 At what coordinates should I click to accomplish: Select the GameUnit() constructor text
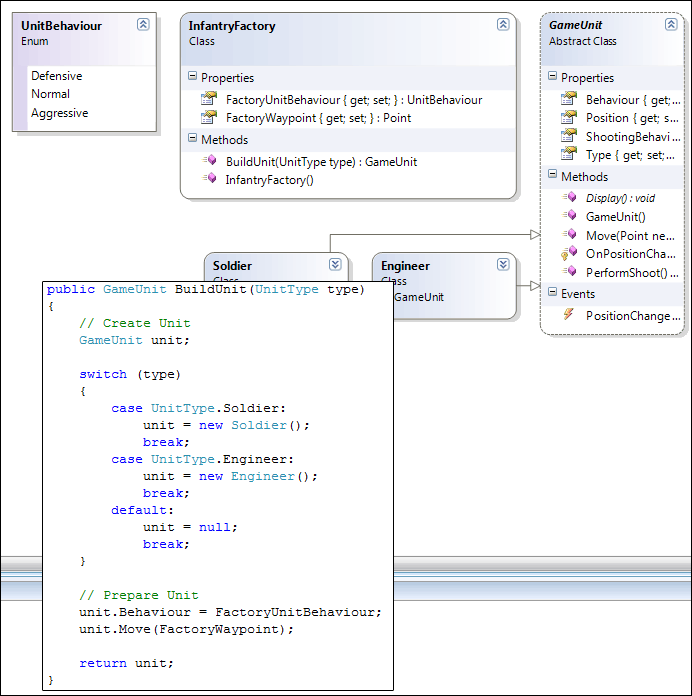point(616,217)
